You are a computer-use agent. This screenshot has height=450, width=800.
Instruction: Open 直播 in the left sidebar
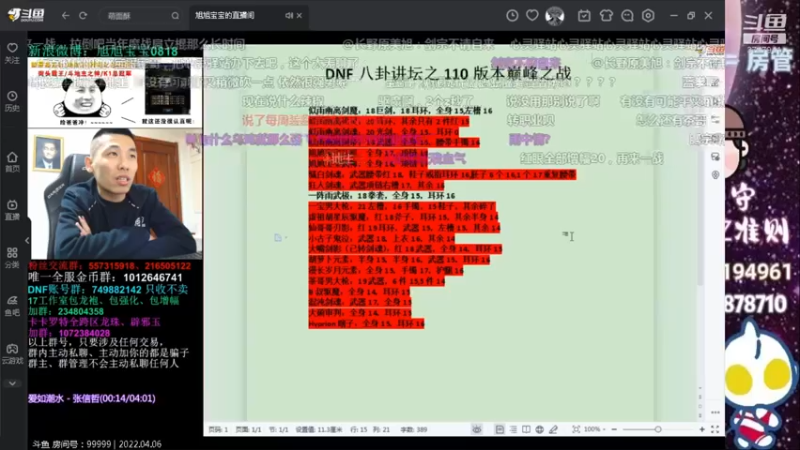tap(12, 210)
